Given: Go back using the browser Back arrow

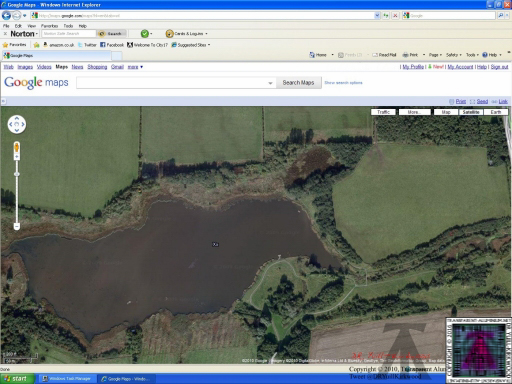Looking at the screenshot, I should 6,15.
